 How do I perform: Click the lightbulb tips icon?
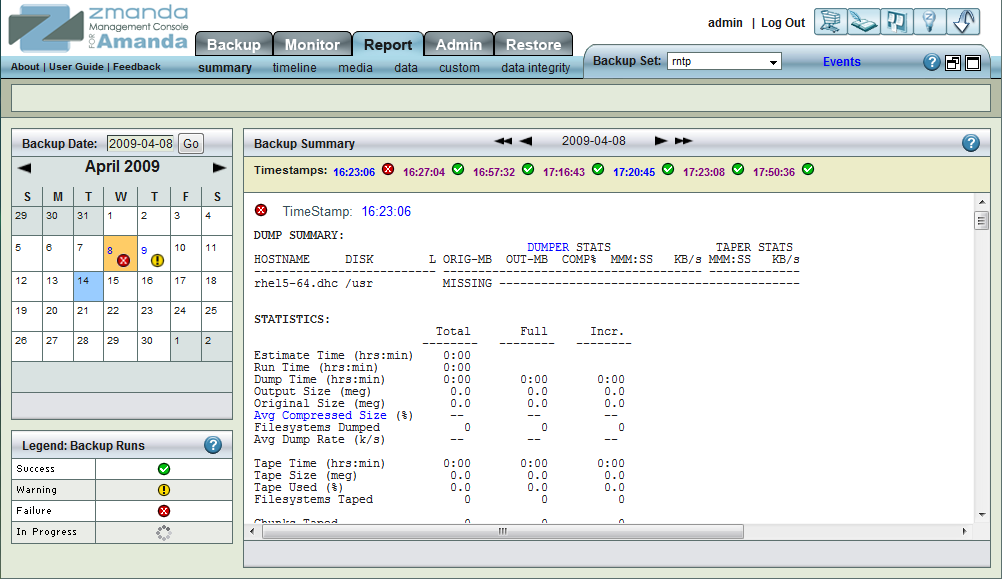point(930,22)
